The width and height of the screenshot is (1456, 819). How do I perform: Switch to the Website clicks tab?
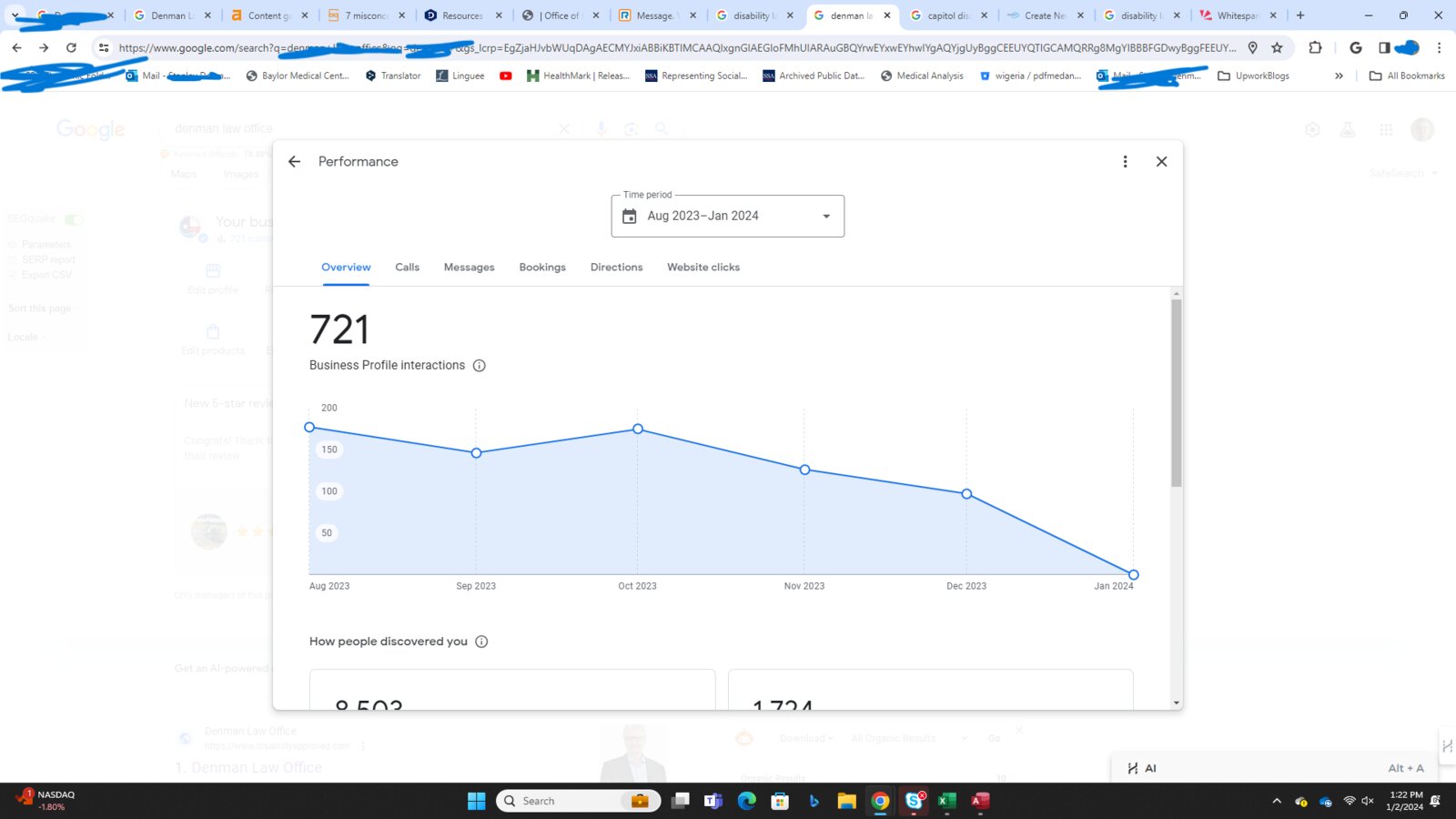coord(703,268)
